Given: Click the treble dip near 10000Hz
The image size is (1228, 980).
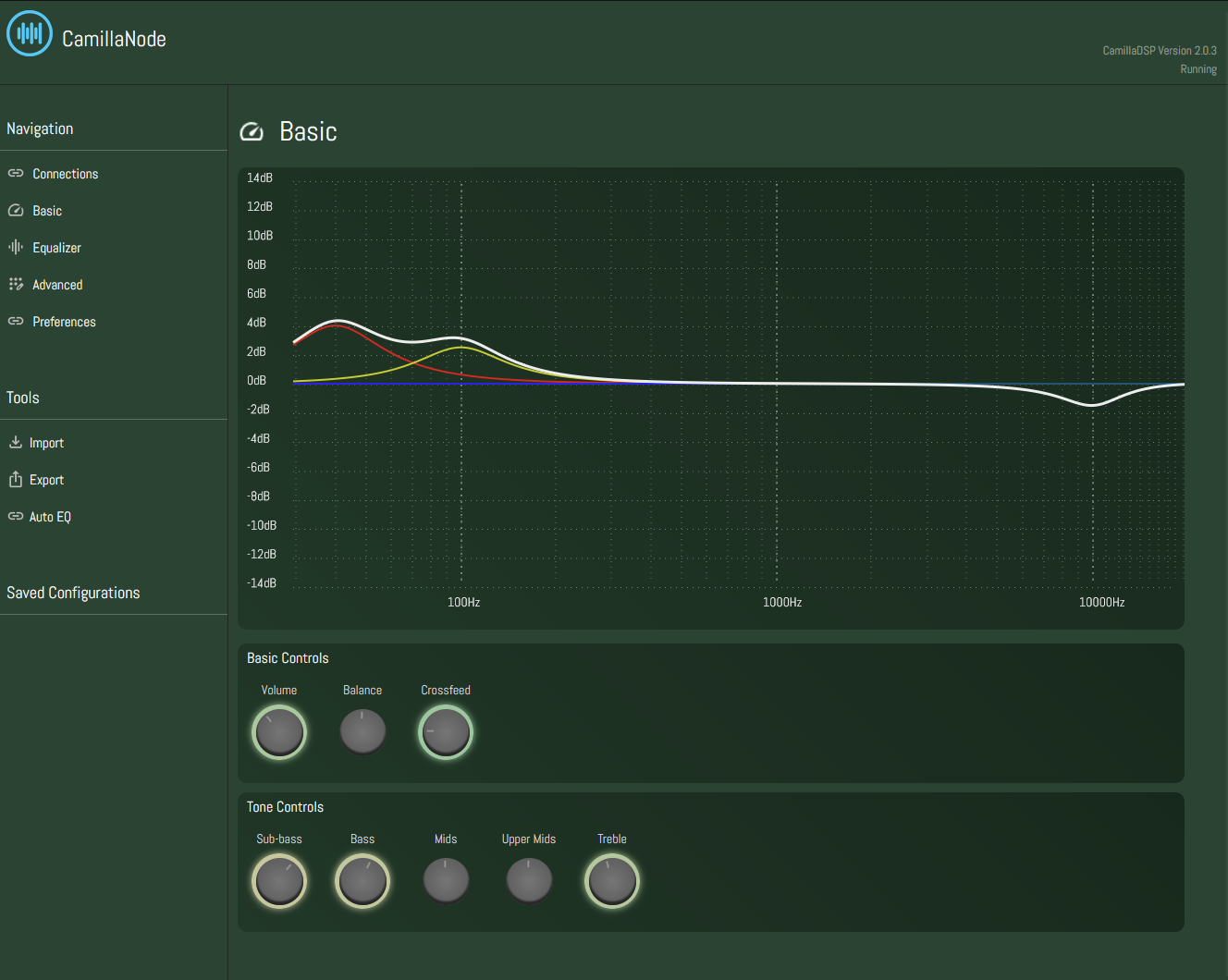Looking at the screenshot, I should tap(1092, 405).
